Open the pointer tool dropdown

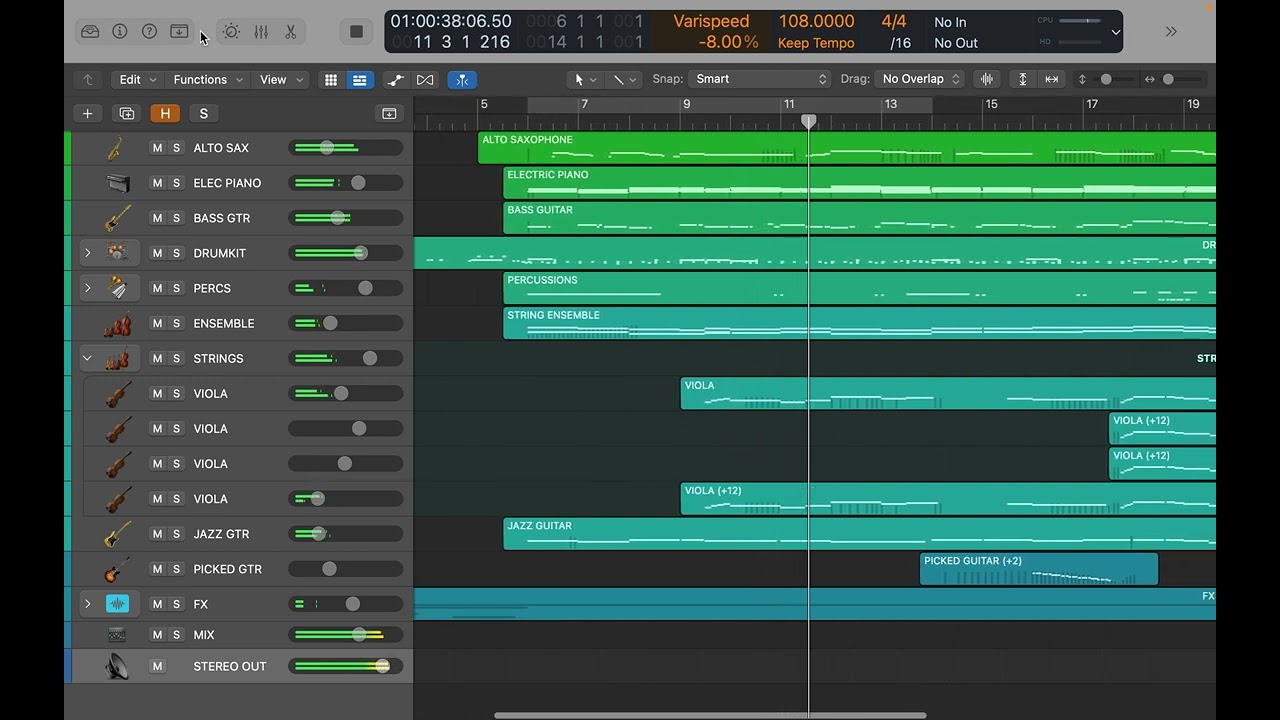[585, 79]
